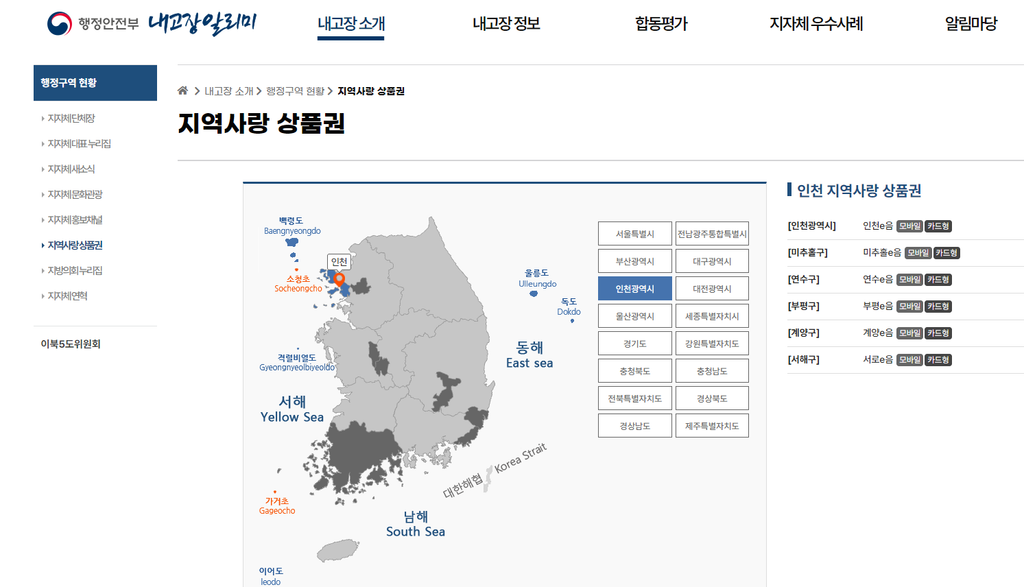Click the 카드형 tag for 부평e음
This screenshot has width=1024, height=587.
[x=938, y=306]
